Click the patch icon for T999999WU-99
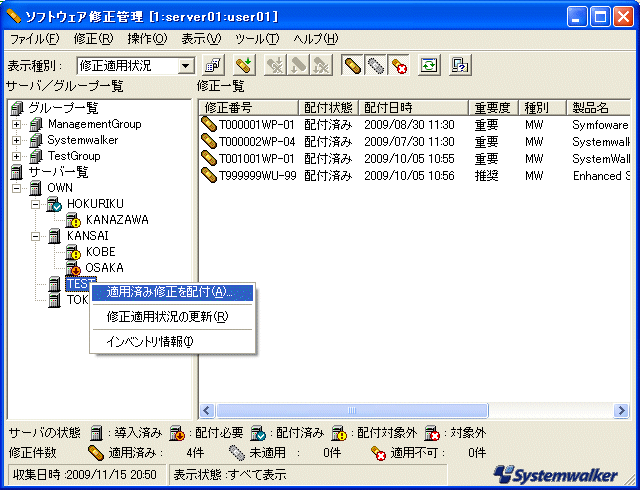 (209, 176)
